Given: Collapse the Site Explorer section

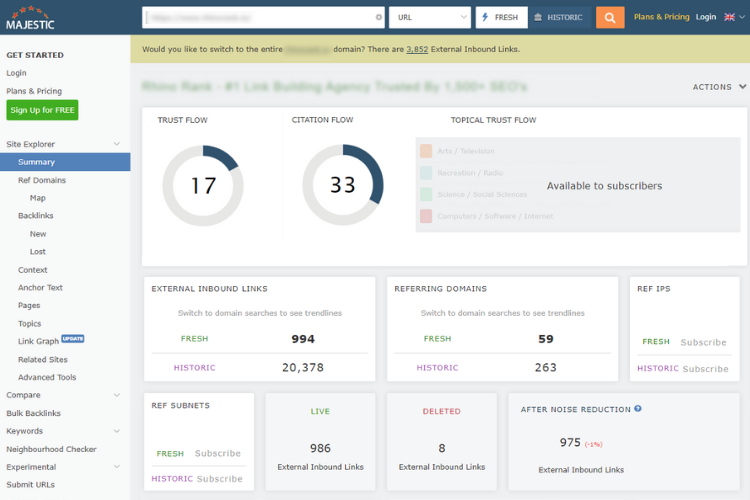Looking at the screenshot, I should point(116,144).
